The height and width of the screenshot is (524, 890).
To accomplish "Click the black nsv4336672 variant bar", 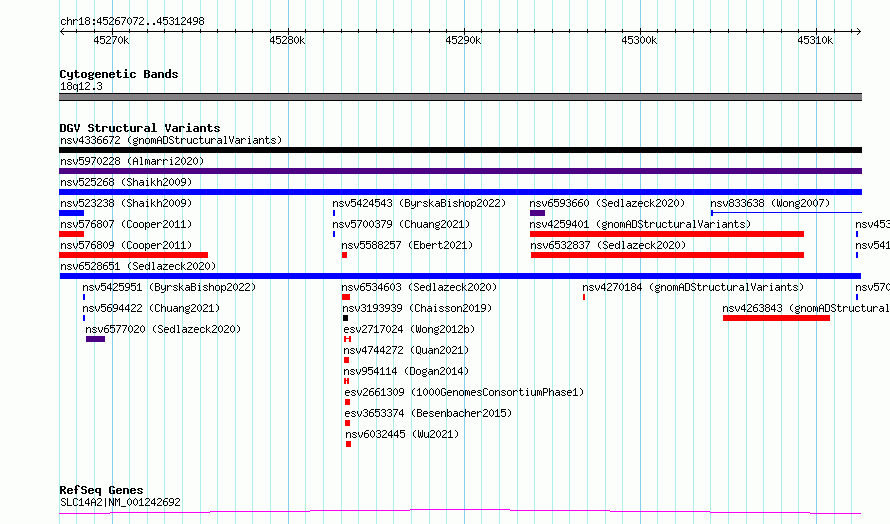I will tap(460, 150).
